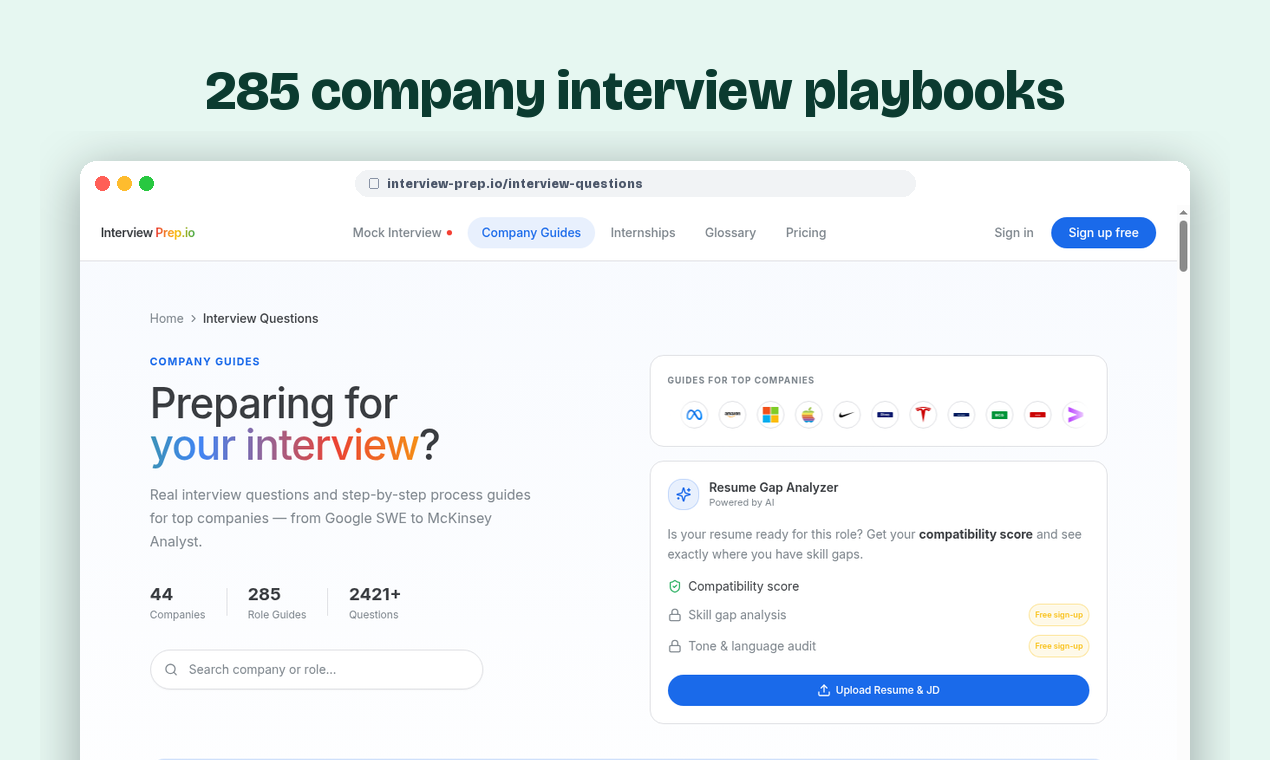Select the search magnifier icon
The image size is (1270, 760).
pos(171,669)
